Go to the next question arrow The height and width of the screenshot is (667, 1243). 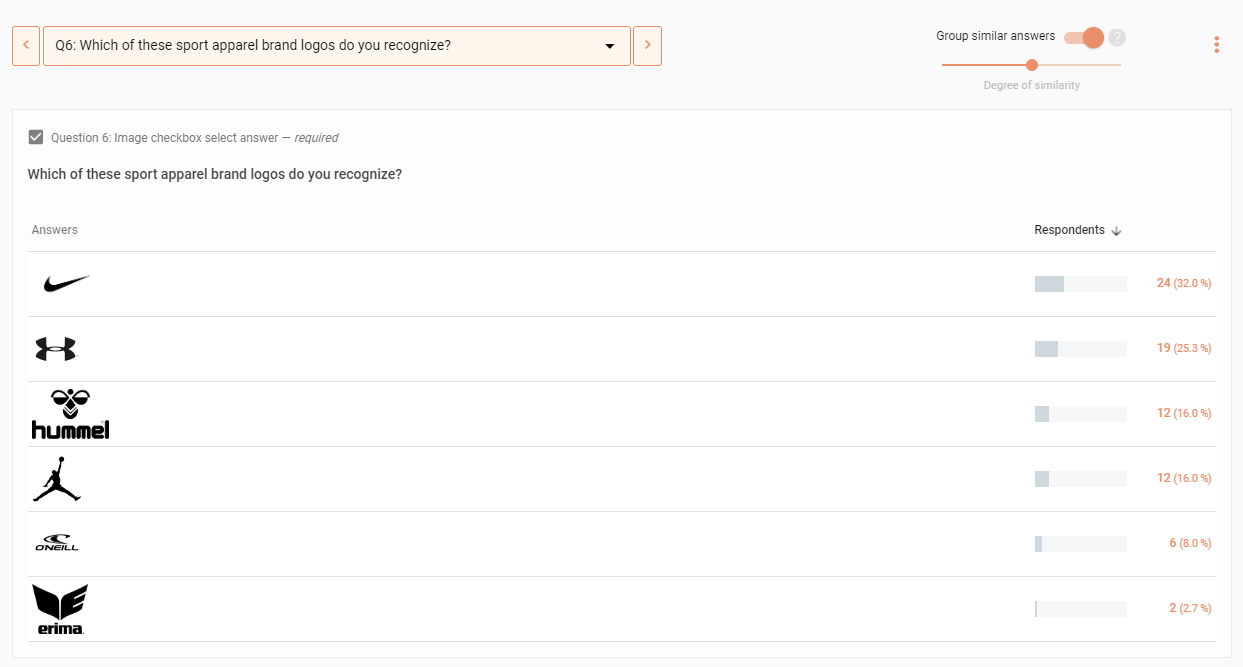click(647, 46)
